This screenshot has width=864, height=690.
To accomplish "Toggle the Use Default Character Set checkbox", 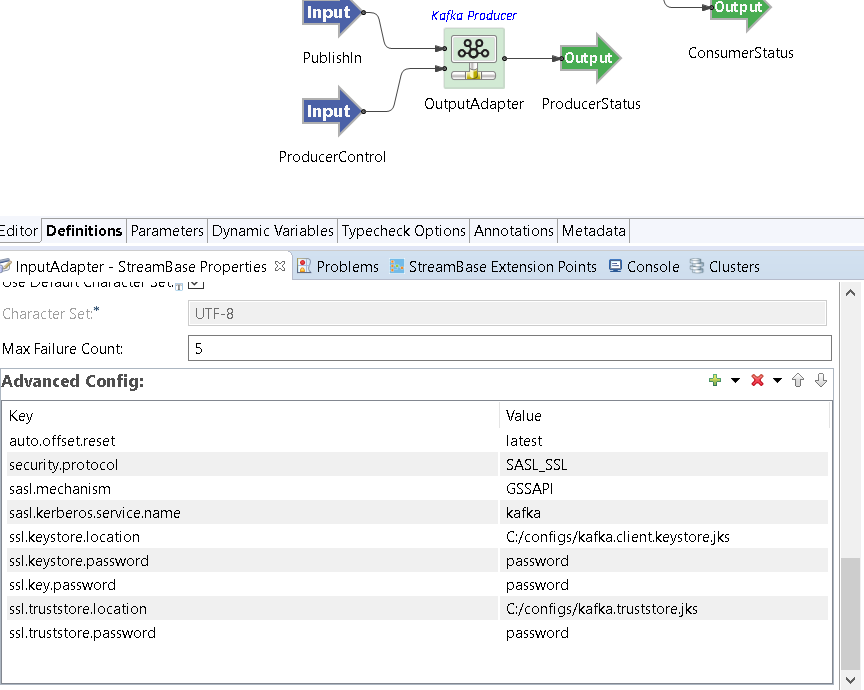I will point(196,284).
